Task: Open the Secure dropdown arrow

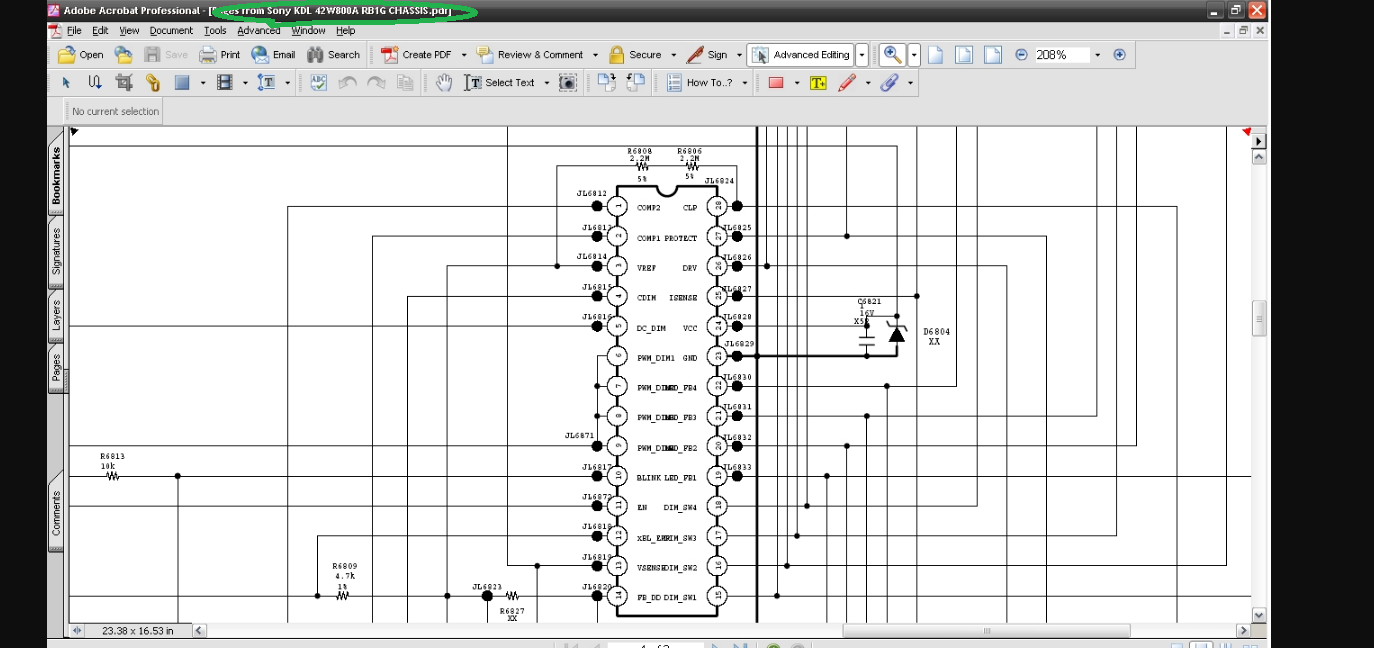Action: pos(673,55)
